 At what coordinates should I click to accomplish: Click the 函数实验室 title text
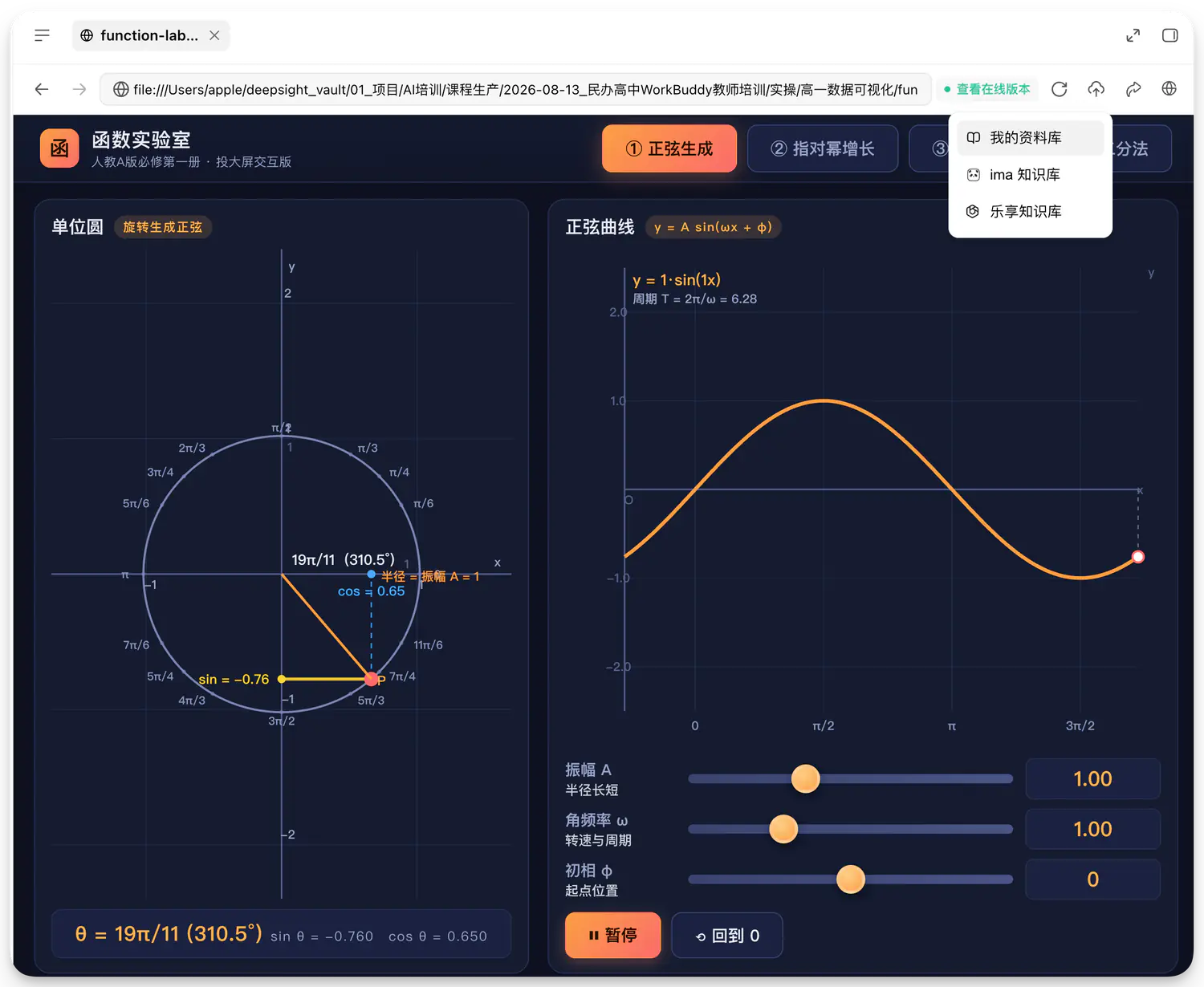point(141,140)
